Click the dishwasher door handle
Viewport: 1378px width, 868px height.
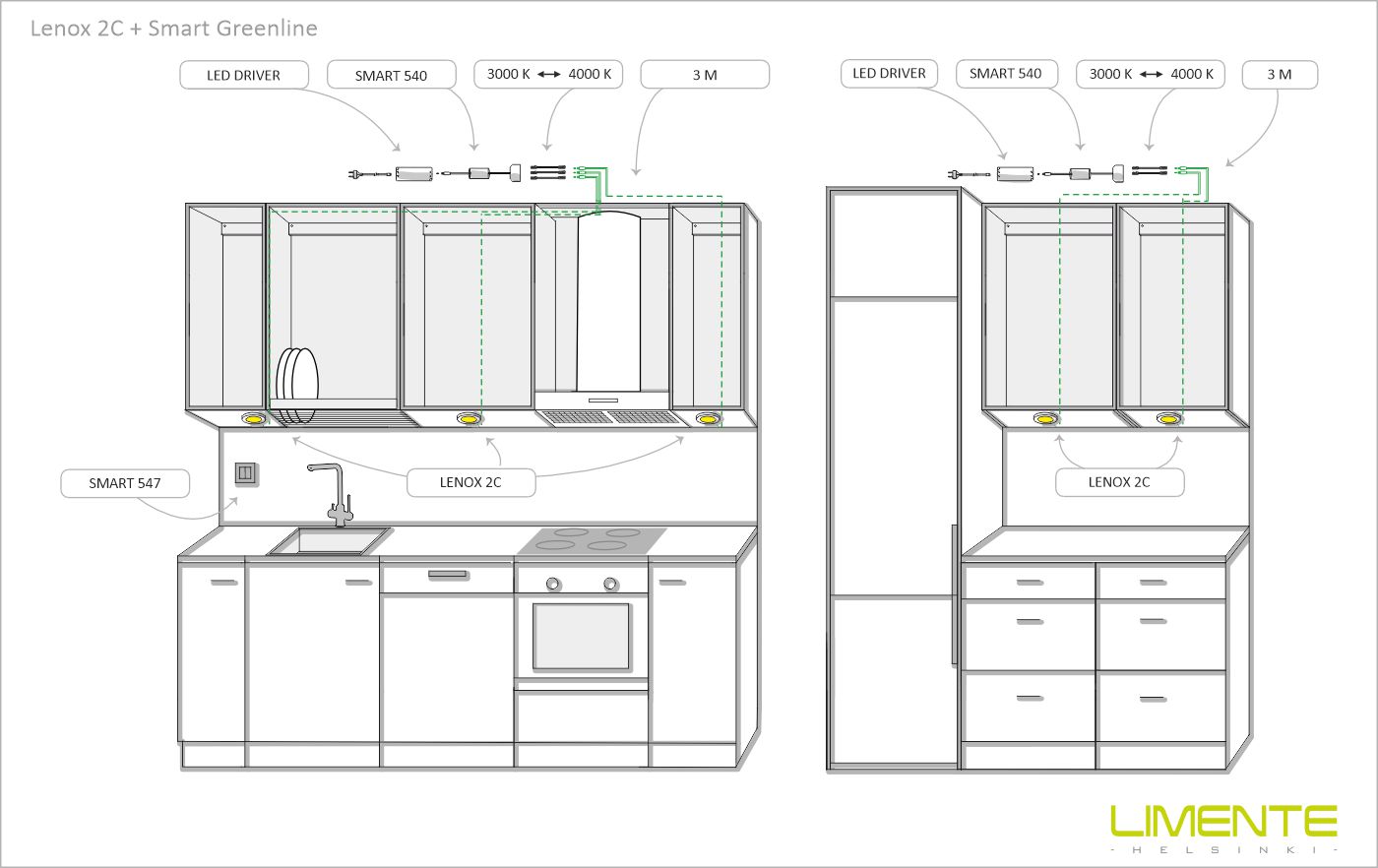pyautogui.click(x=447, y=573)
